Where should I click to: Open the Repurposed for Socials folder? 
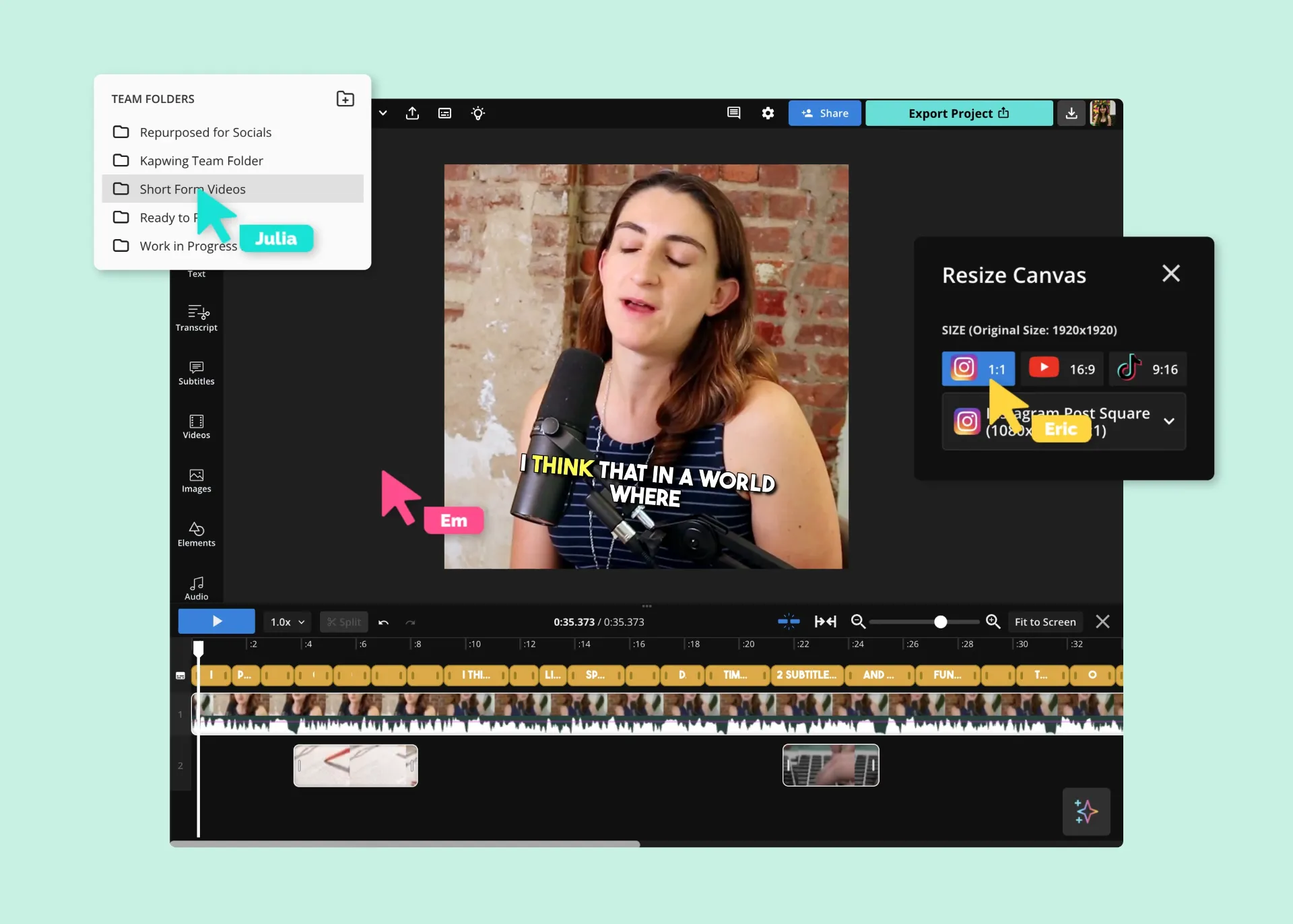pyautogui.click(x=205, y=132)
